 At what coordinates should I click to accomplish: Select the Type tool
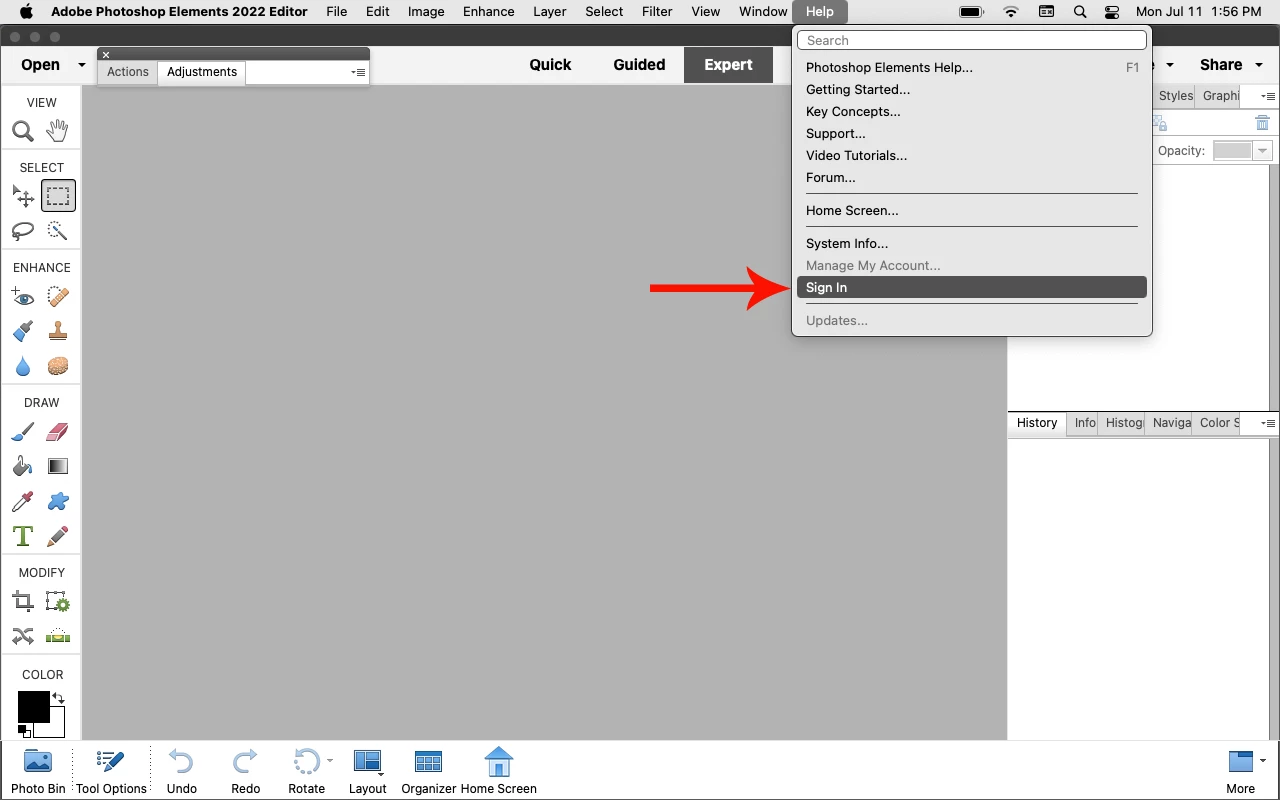(23, 536)
